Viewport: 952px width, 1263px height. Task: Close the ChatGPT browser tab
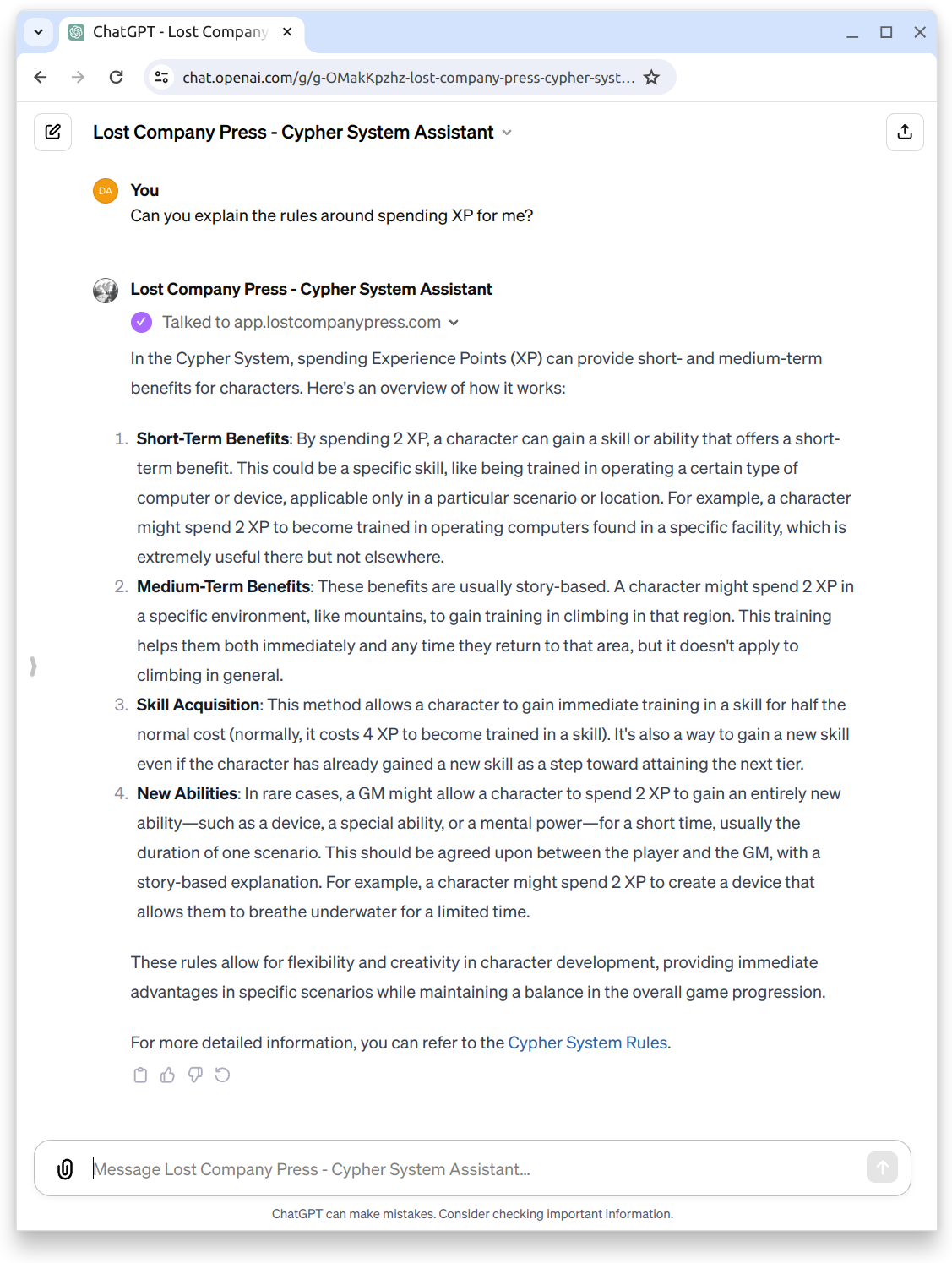287,32
